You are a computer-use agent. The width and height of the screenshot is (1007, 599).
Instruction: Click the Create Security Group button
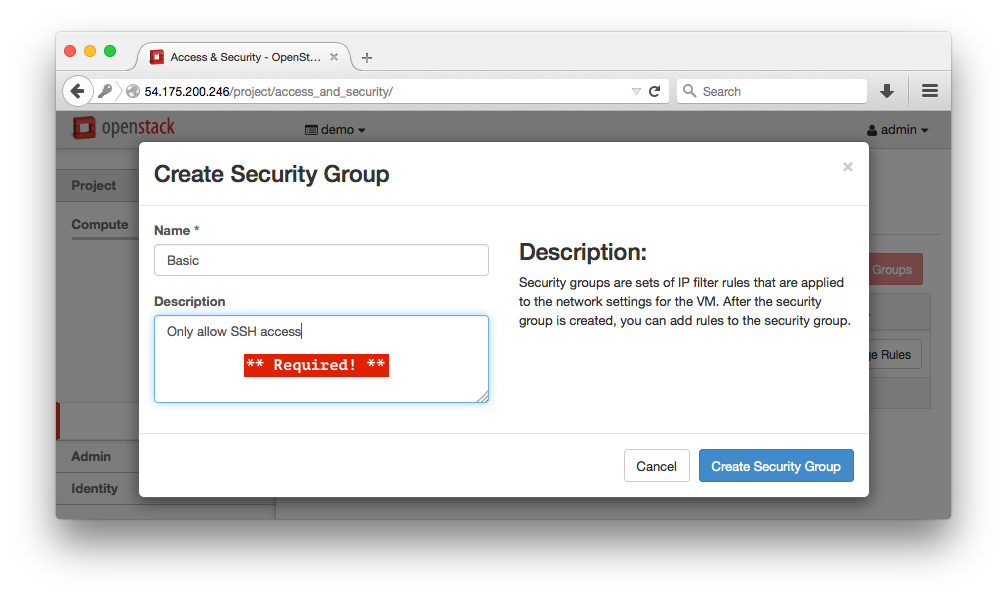[776, 465]
